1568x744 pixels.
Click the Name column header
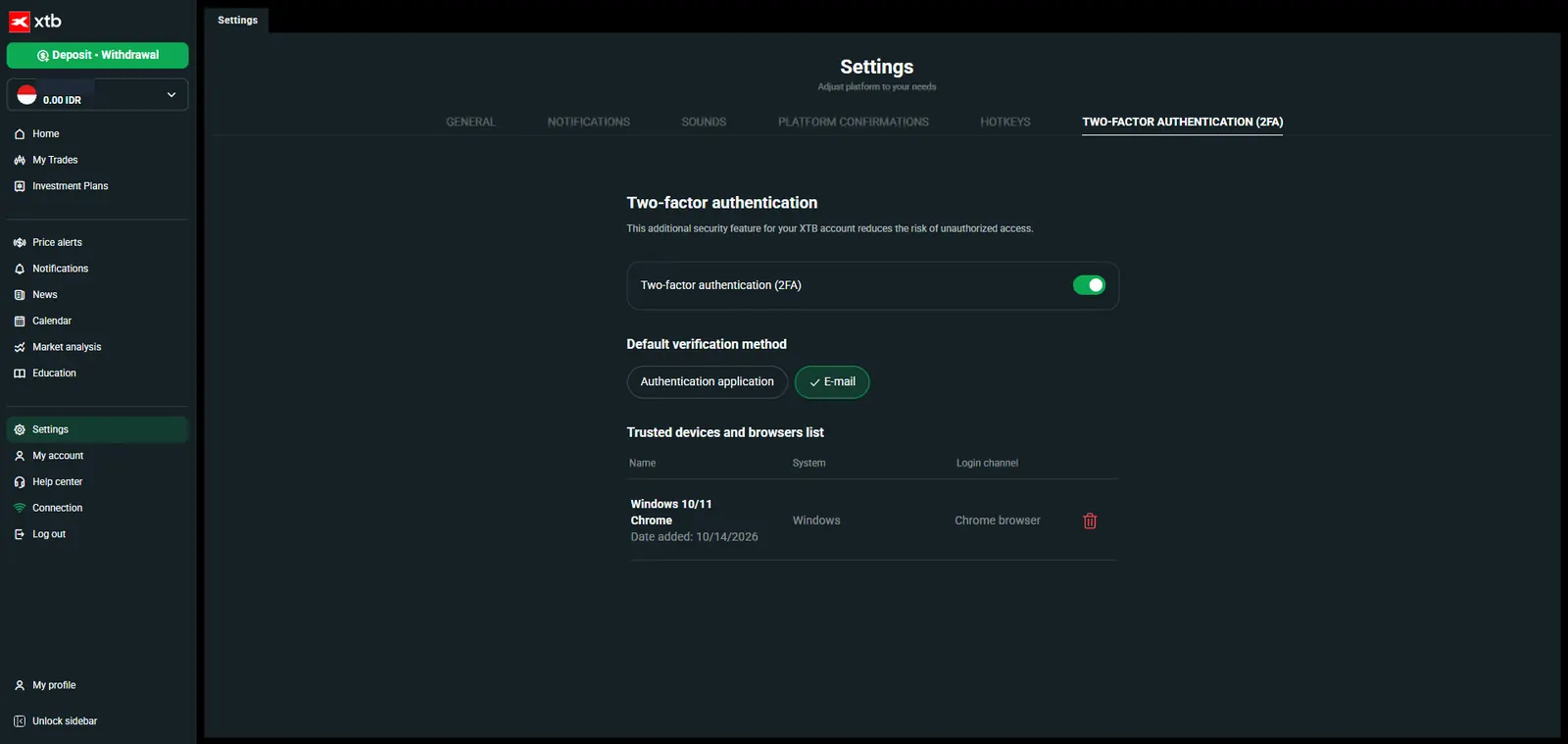[643, 463]
